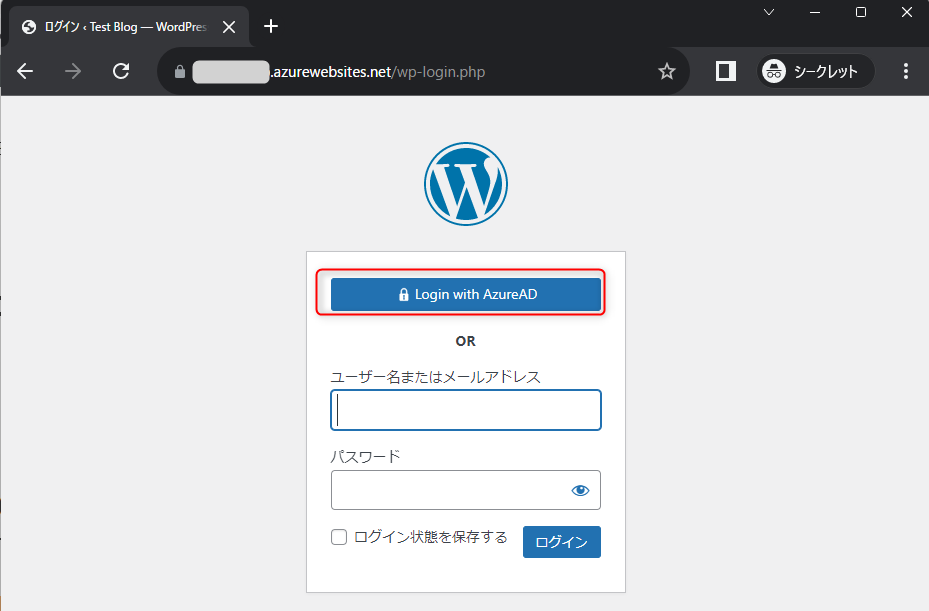Open a new tab with the plus icon

[271, 26]
